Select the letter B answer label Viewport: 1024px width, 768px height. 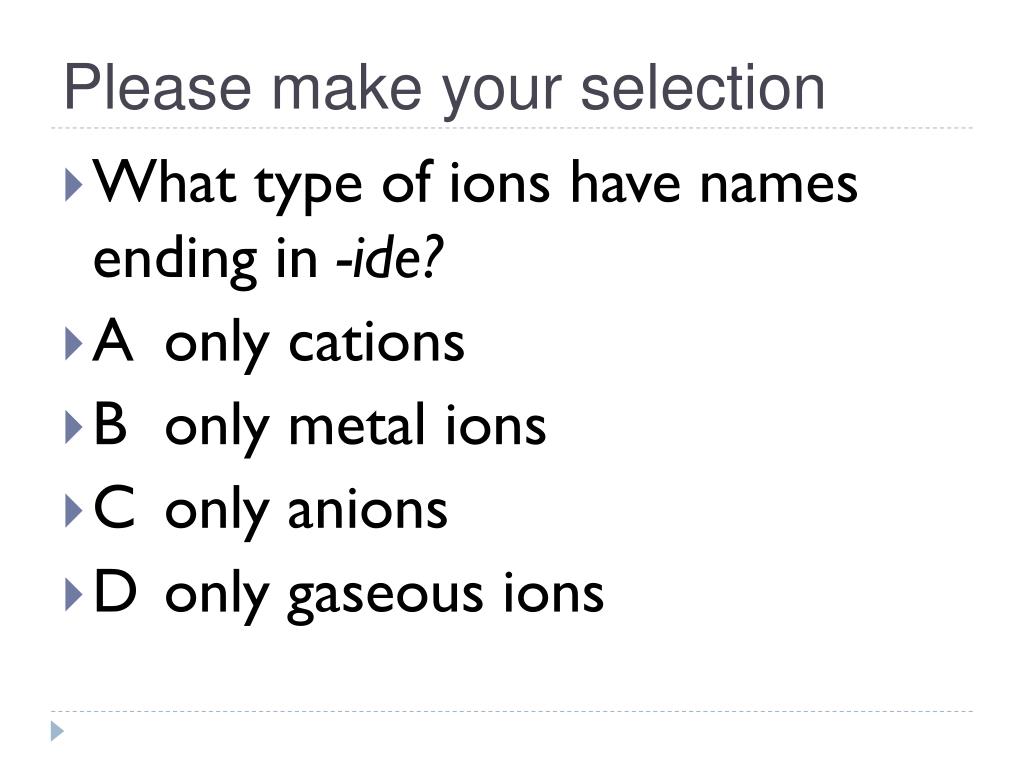110,423
